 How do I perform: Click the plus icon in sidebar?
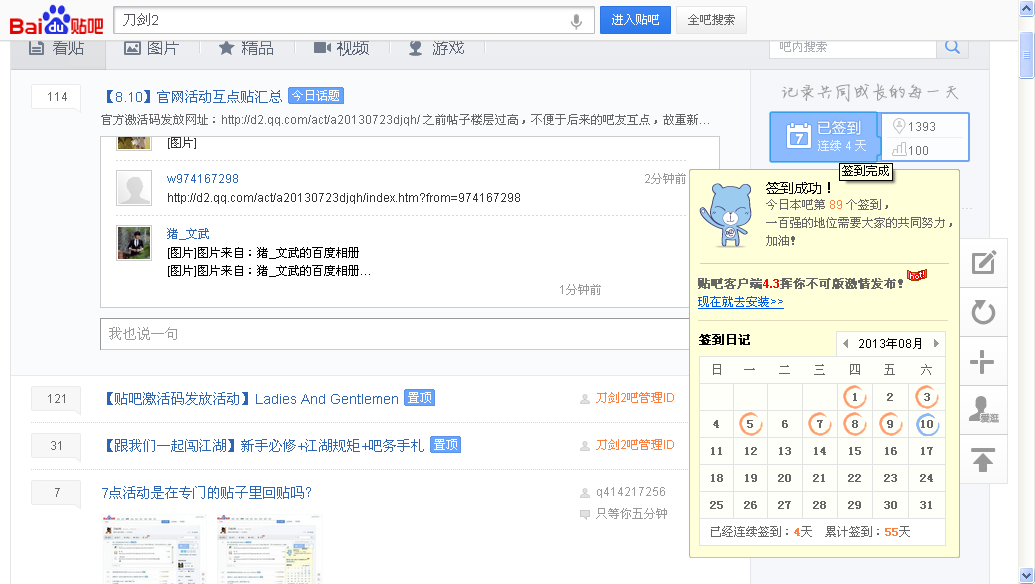pos(982,362)
